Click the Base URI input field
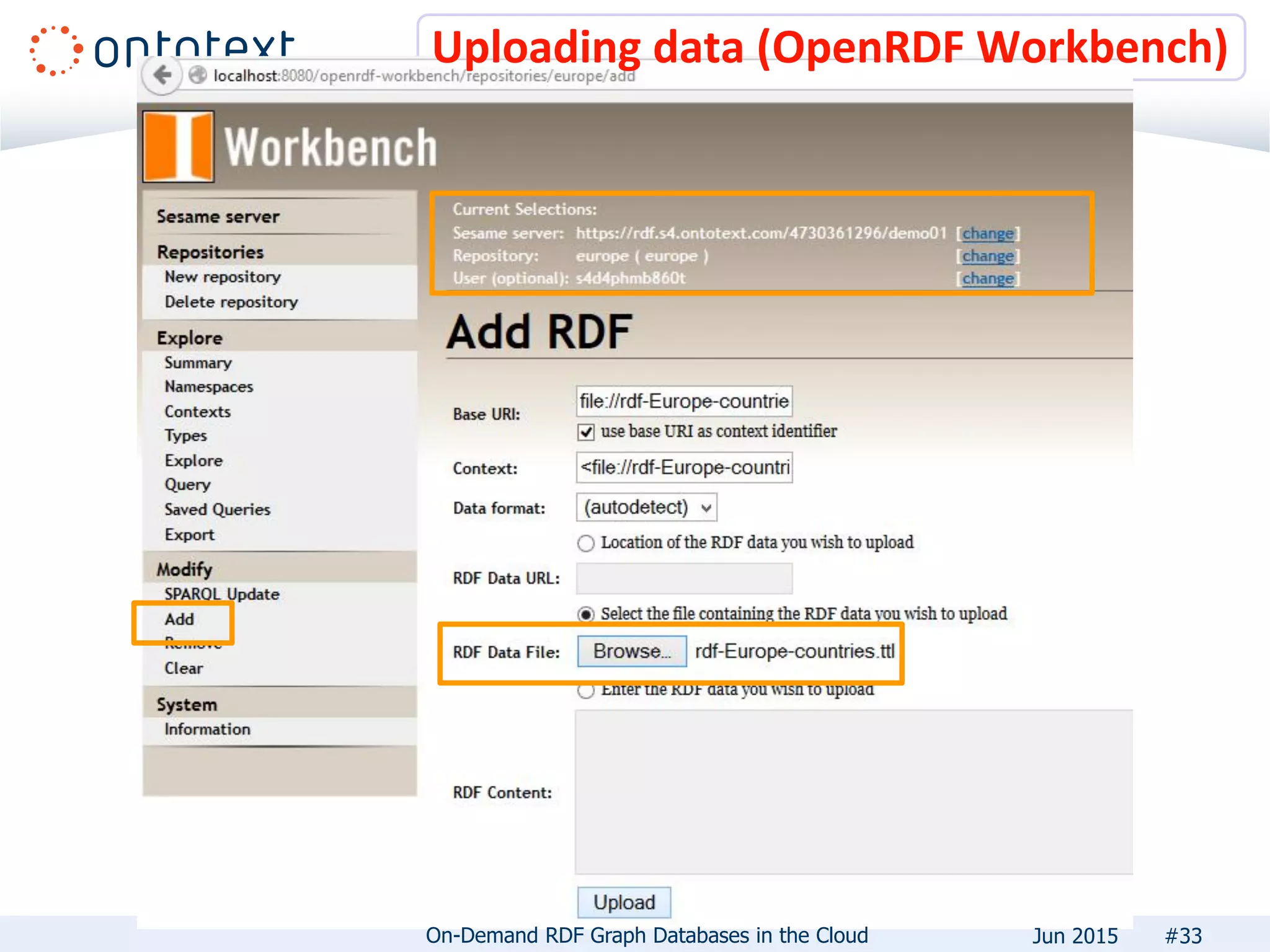Viewport: 1270px width, 952px height. pyautogui.click(x=684, y=401)
